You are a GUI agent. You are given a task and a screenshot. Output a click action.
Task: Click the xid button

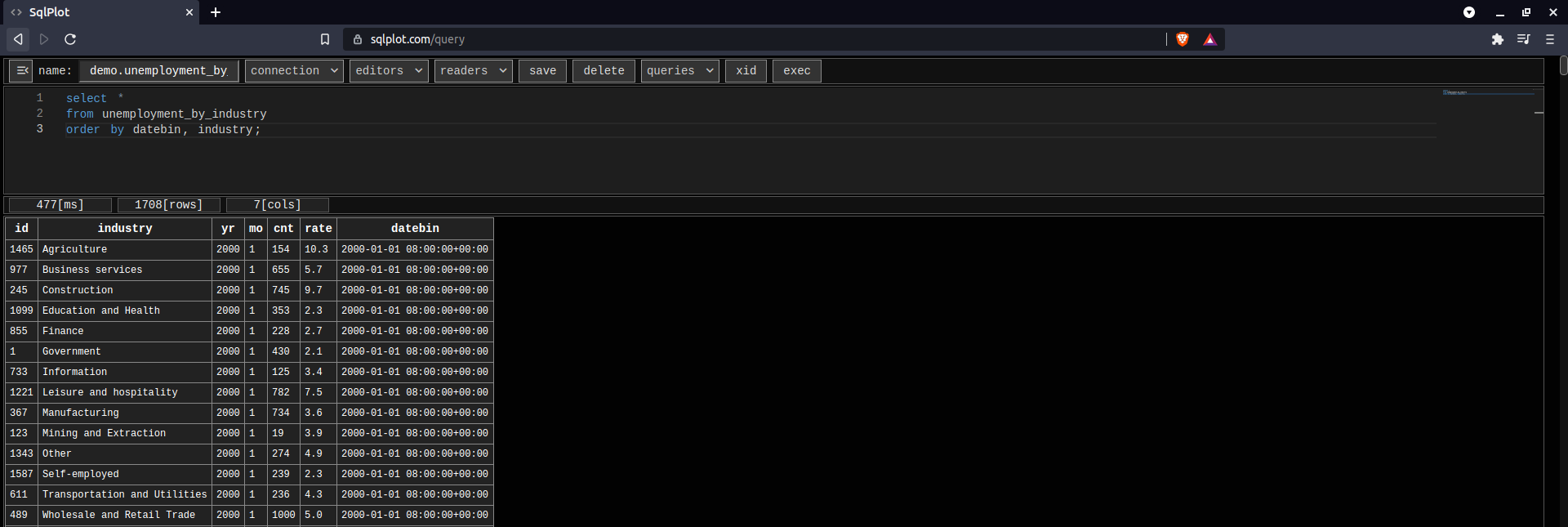(746, 71)
